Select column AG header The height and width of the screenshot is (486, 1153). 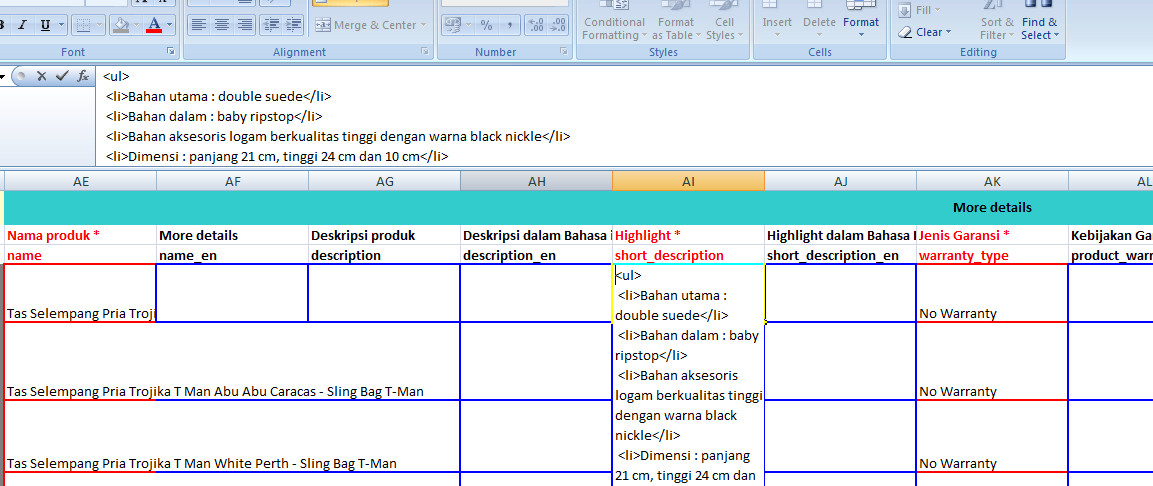pos(385,182)
